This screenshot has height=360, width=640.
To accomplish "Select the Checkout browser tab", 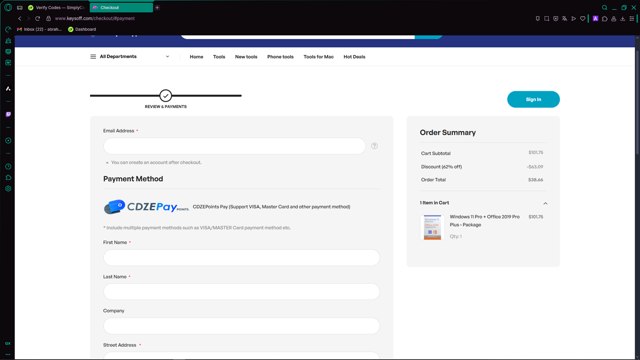I will [121, 7].
